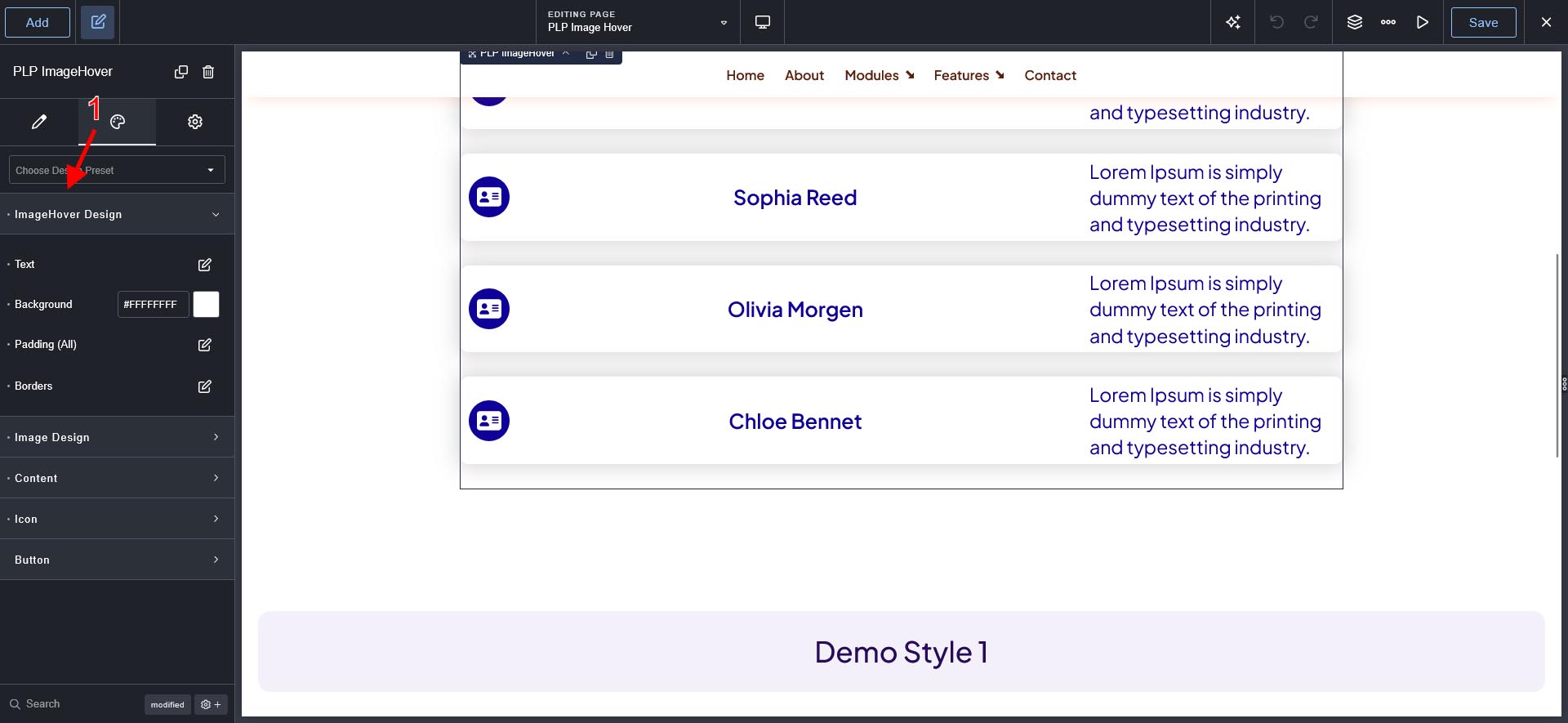Viewport: 1568px width, 723px height.
Task: Click the Background hex value field
Action: [x=154, y=305]
